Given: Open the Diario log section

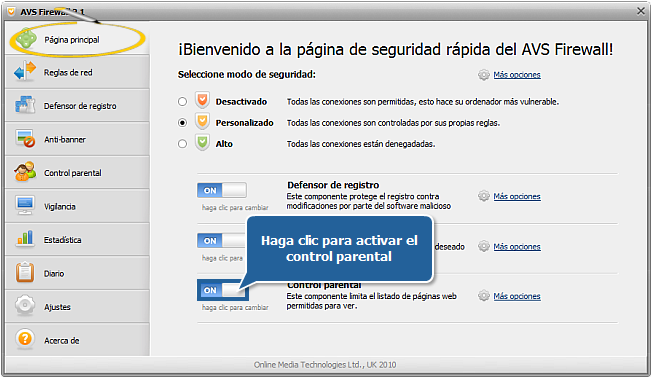Looking at the screenshot, I should [x=77, y=273].
